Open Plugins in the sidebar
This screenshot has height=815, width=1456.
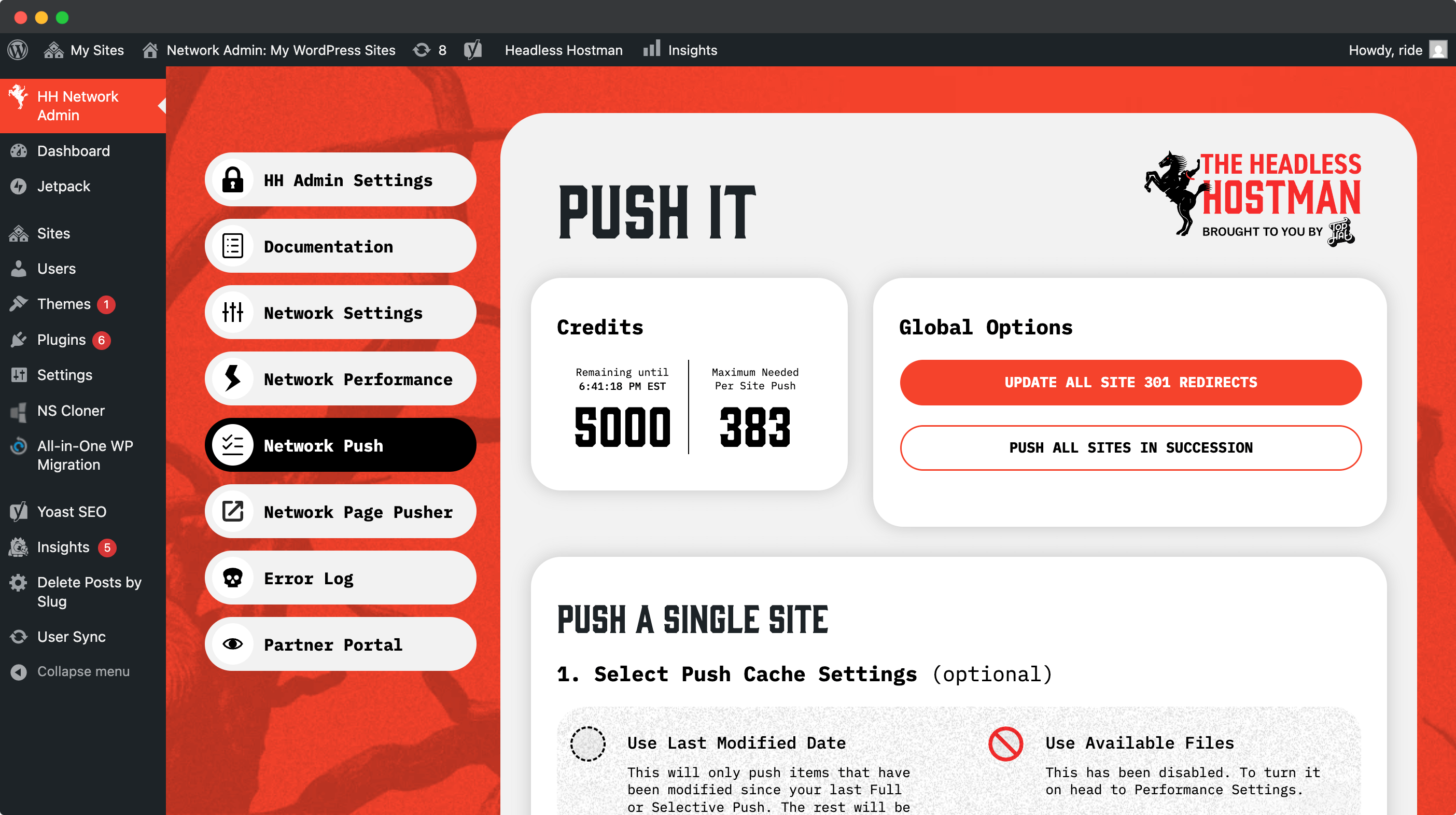61,339
